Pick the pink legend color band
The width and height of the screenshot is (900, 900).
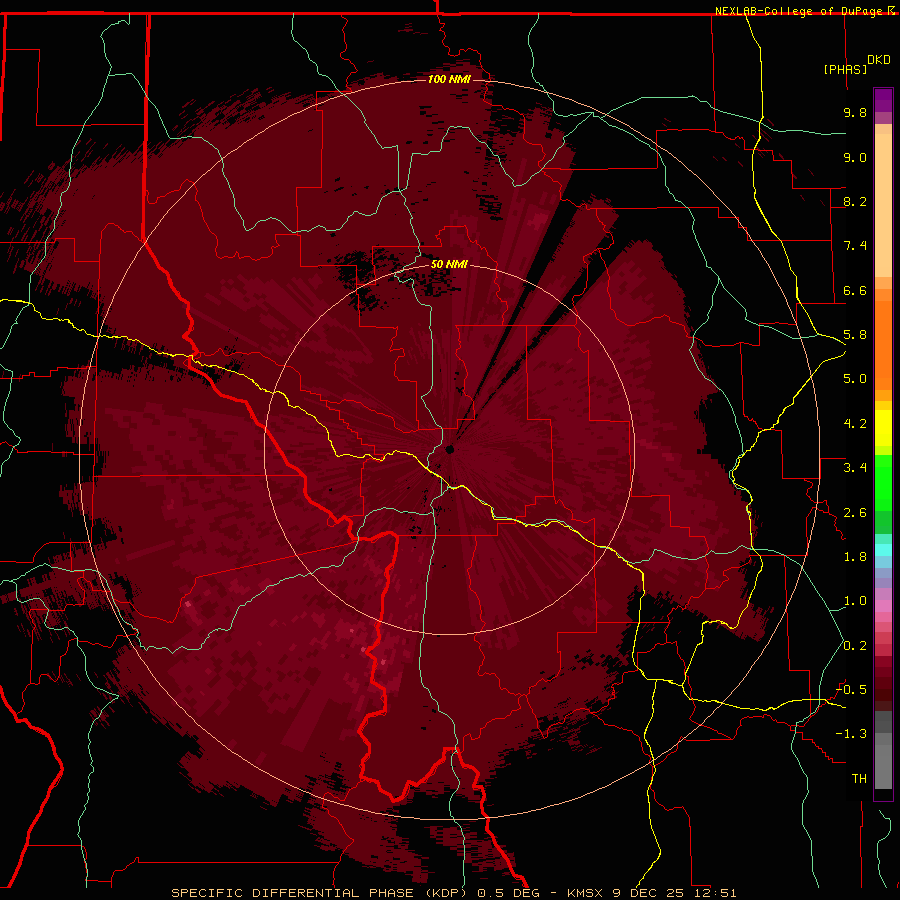883,606
